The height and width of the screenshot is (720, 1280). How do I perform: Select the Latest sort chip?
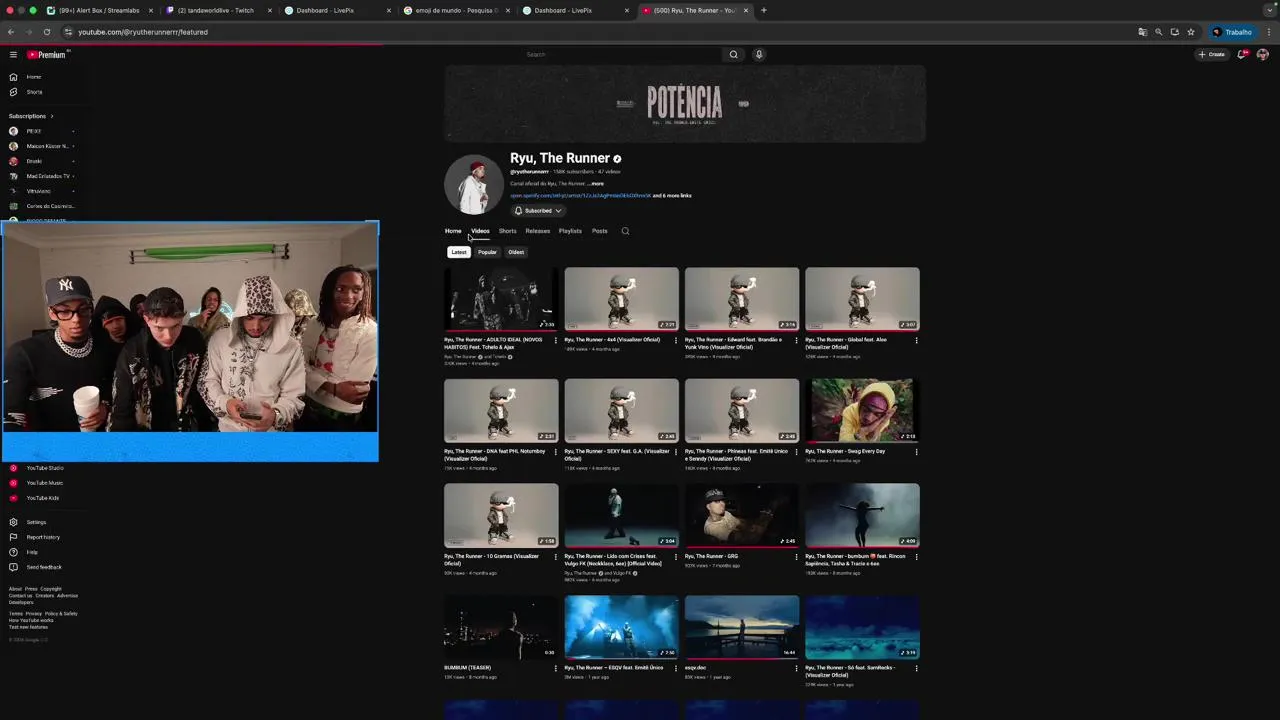(x=459, y=252)
